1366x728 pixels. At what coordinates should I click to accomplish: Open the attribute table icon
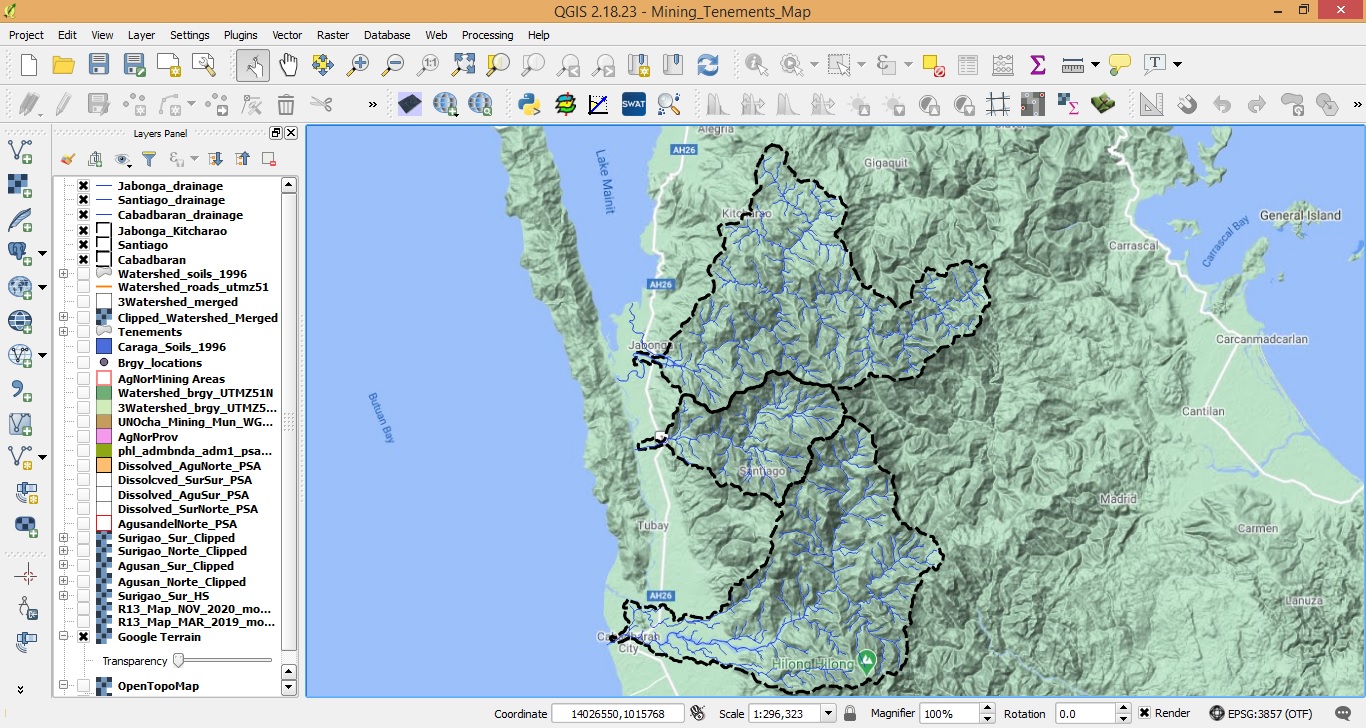(x=968, y=65)
